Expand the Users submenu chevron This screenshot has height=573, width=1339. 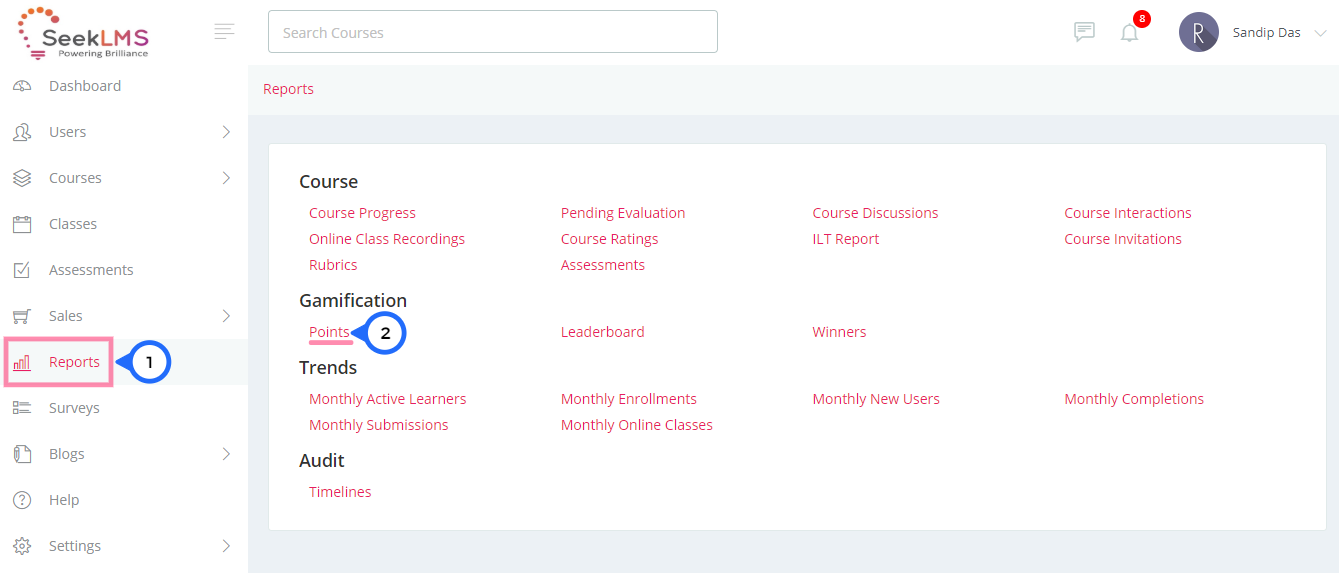pos(226,132)
